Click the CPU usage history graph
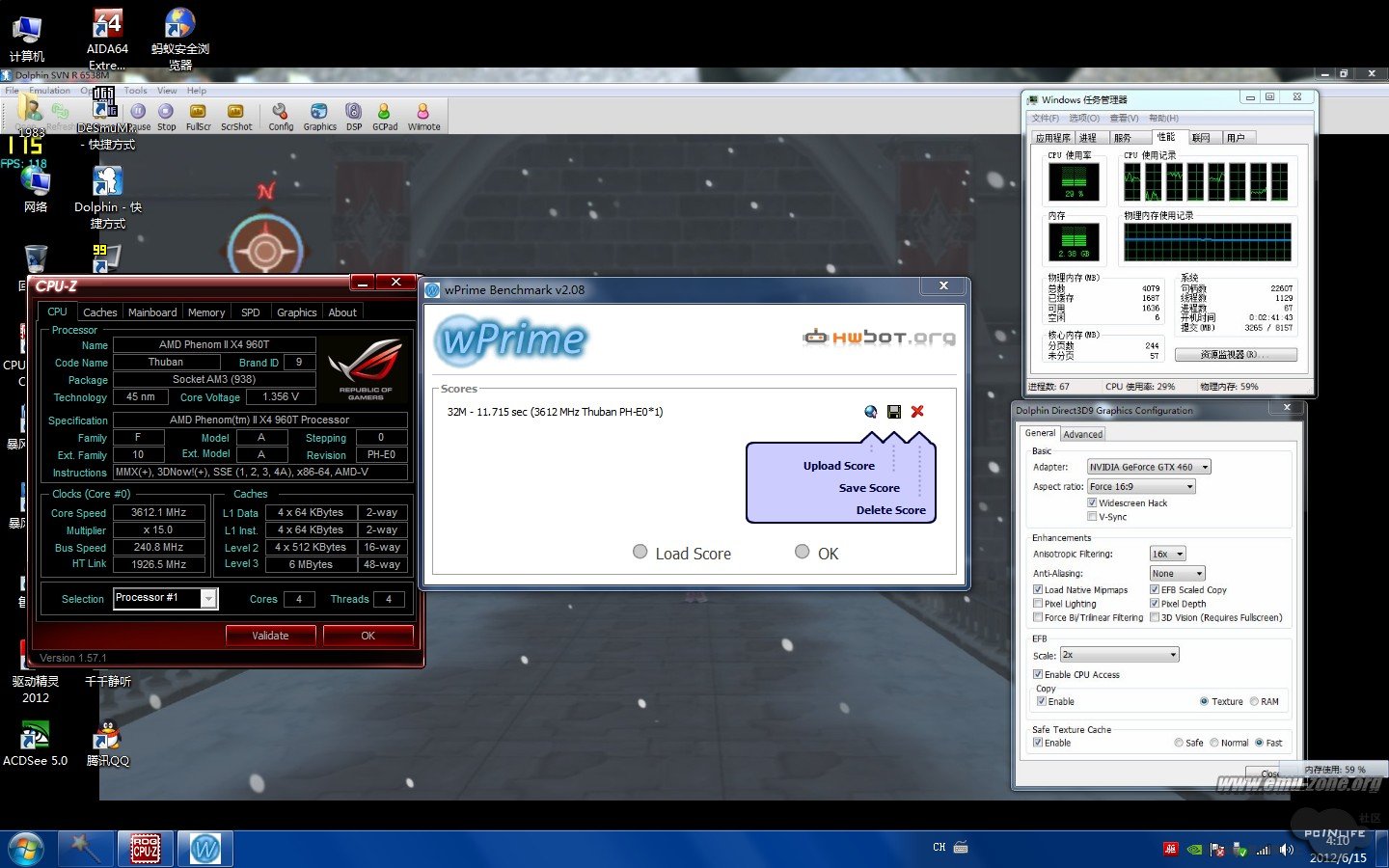The height and width of the screenshot is (868, 1389). 1206,182
